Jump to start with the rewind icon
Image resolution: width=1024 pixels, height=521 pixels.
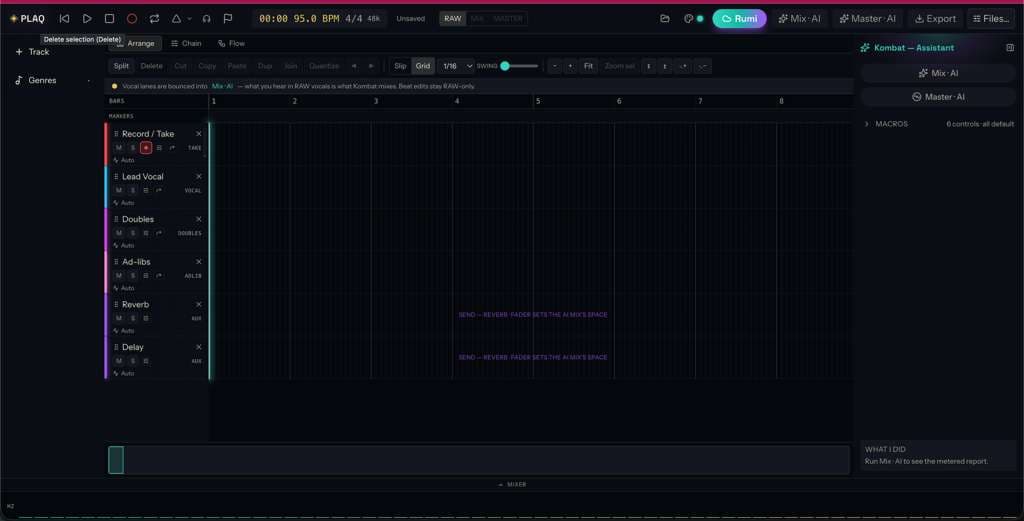(64, 19)
